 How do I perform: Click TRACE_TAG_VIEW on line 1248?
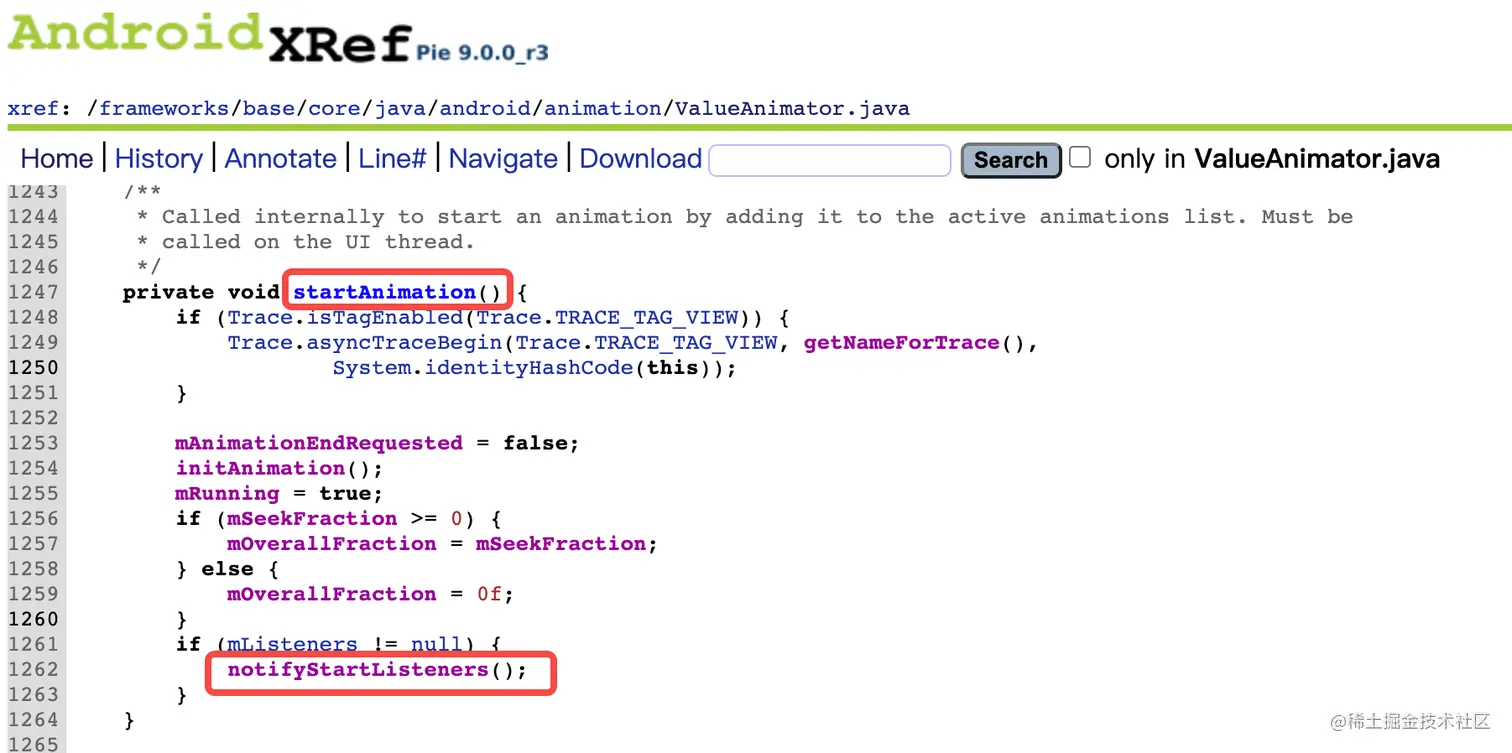pos(646,318)
